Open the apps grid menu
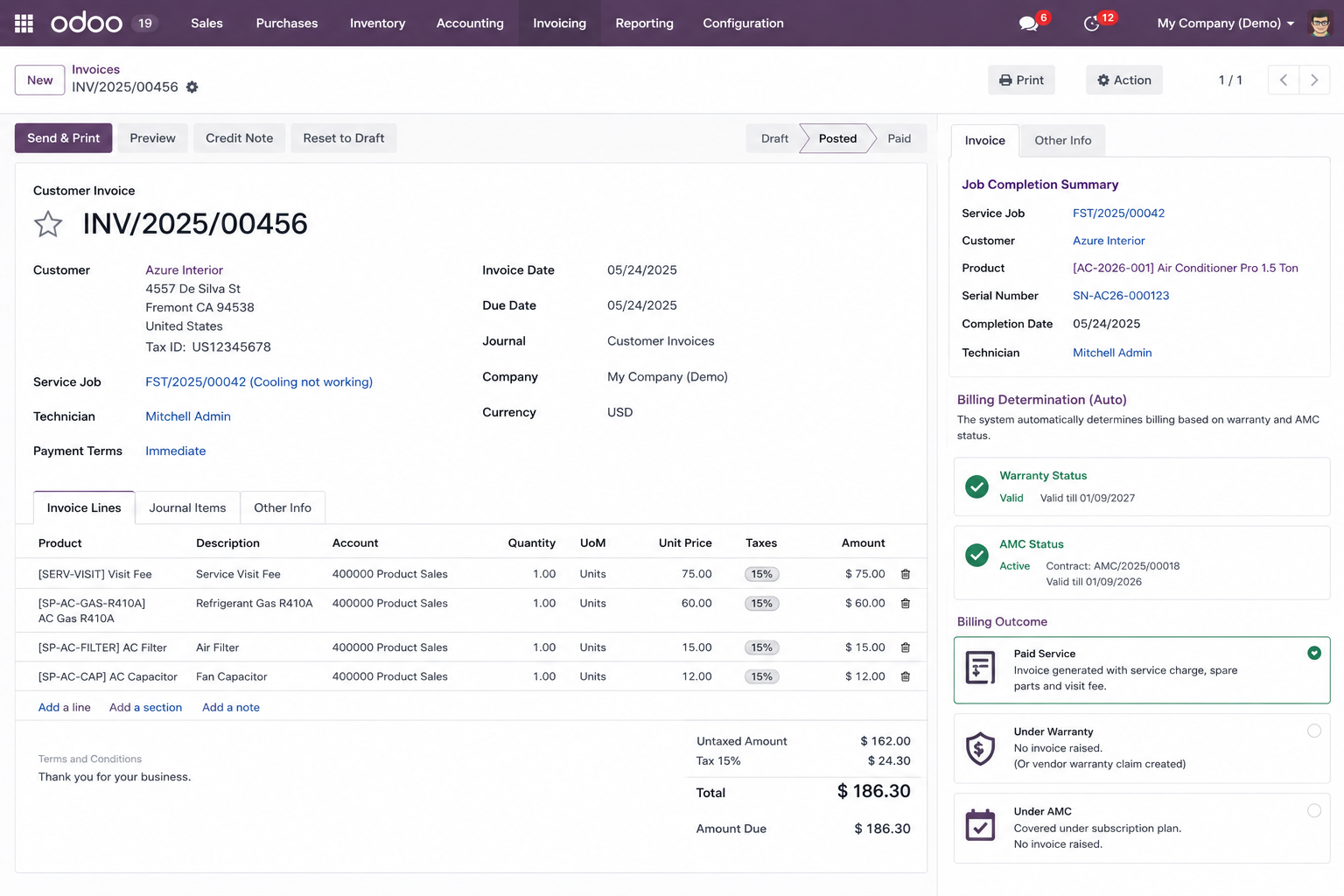 coord(24,23)
